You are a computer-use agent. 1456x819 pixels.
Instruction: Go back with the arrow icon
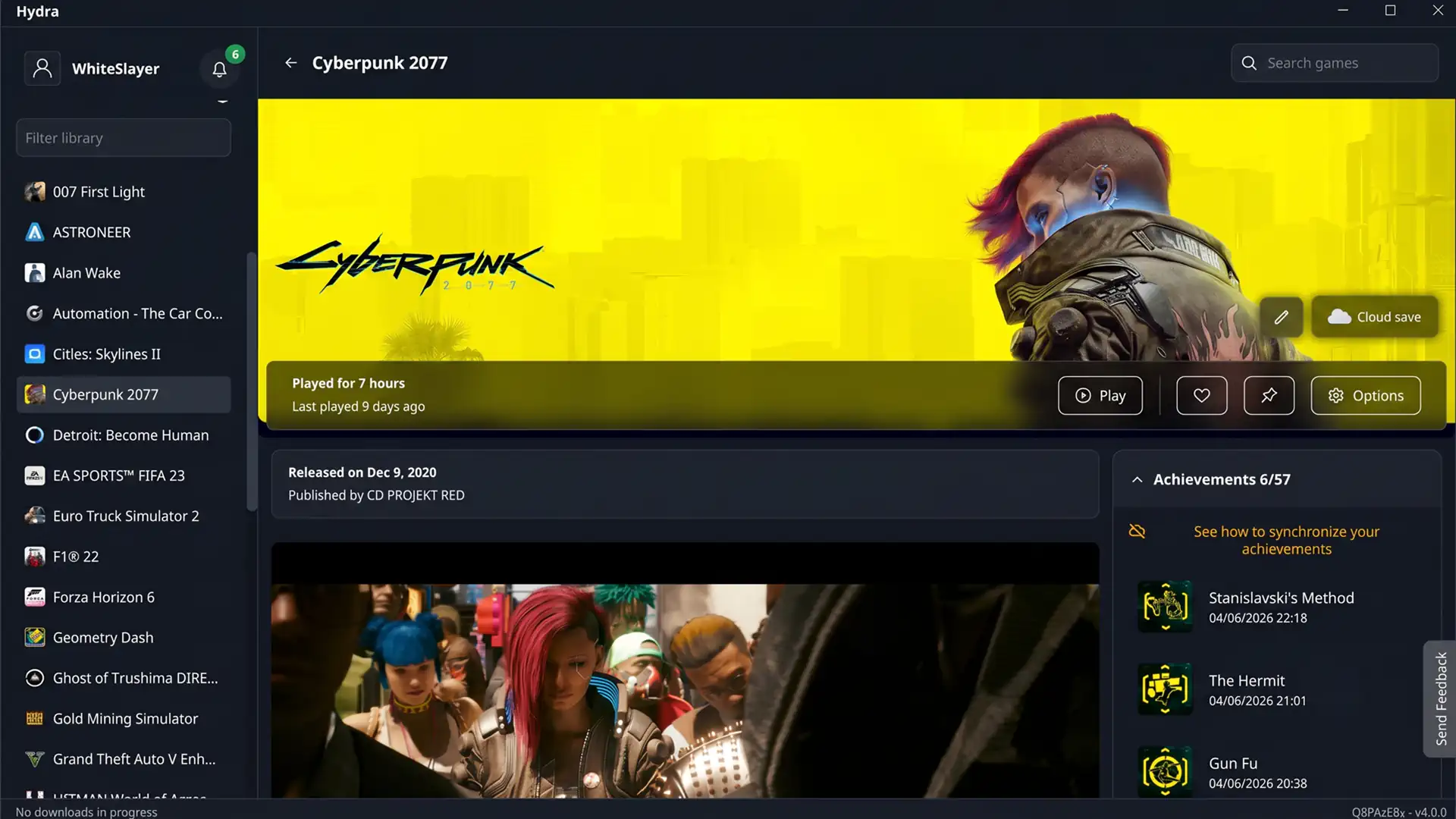[290, 63]
